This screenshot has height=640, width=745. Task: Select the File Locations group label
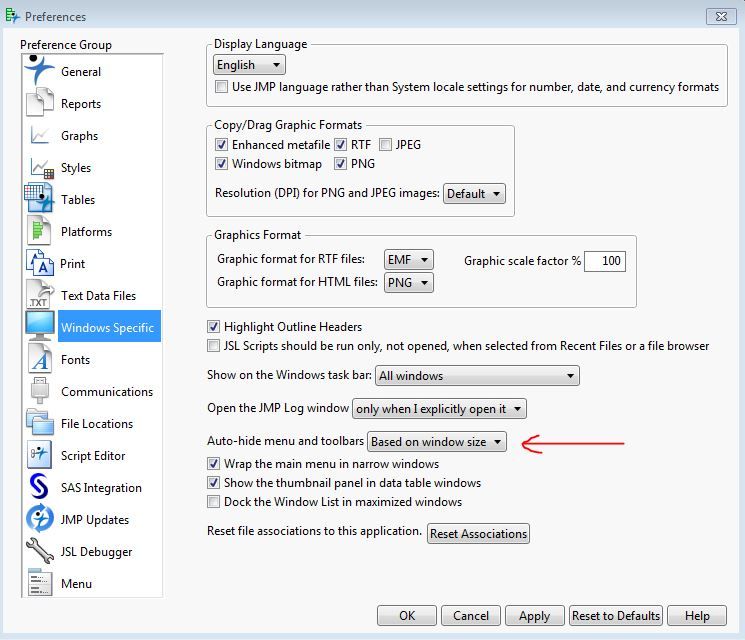pyautogui.click(x=97, y=423)
